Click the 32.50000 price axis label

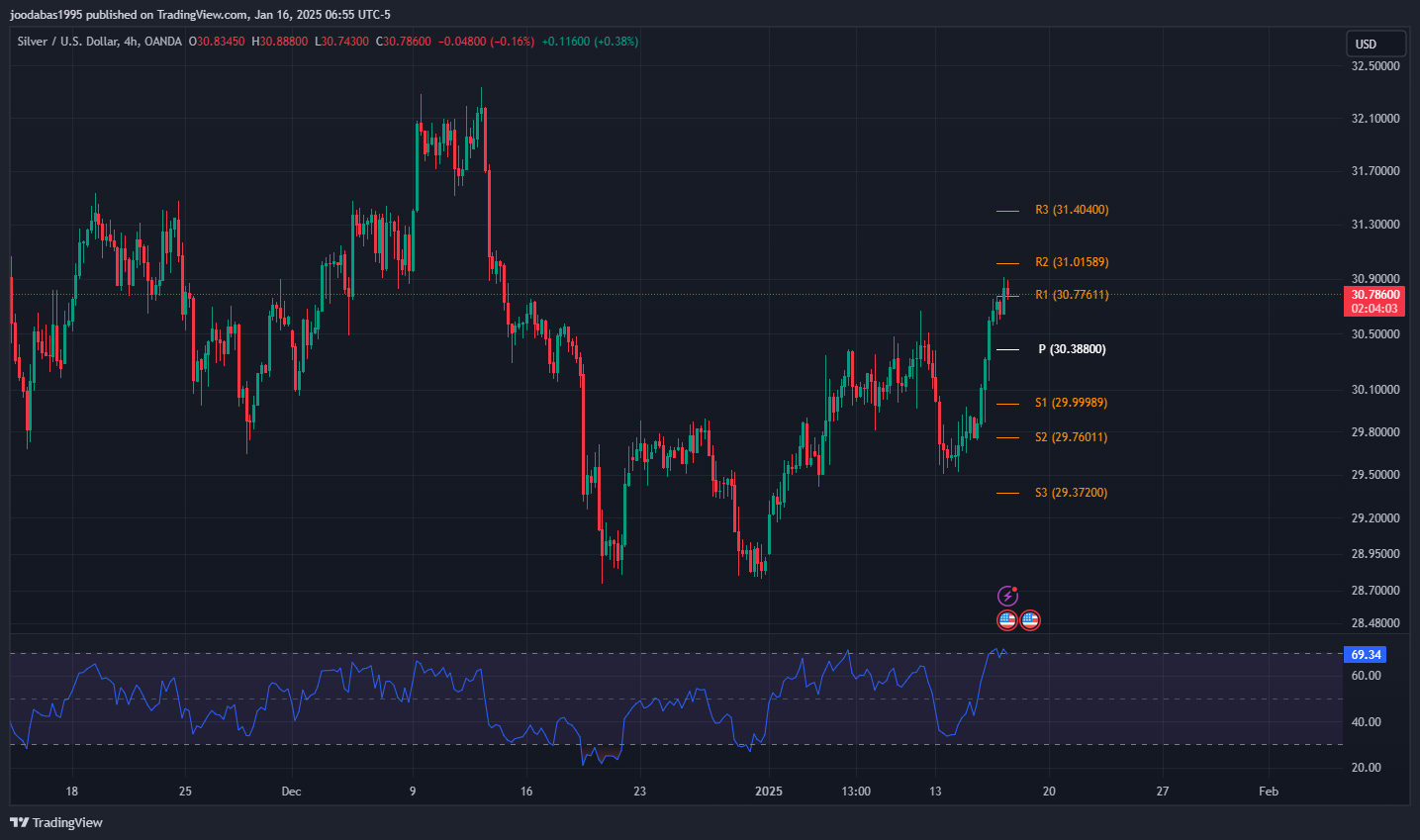(1375, 66)
